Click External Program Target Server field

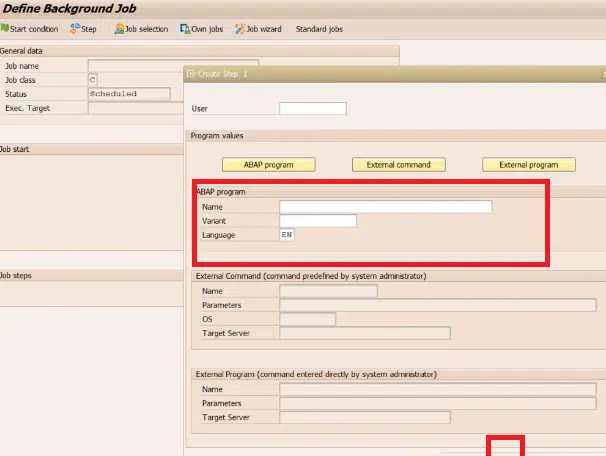pos(365,417)
